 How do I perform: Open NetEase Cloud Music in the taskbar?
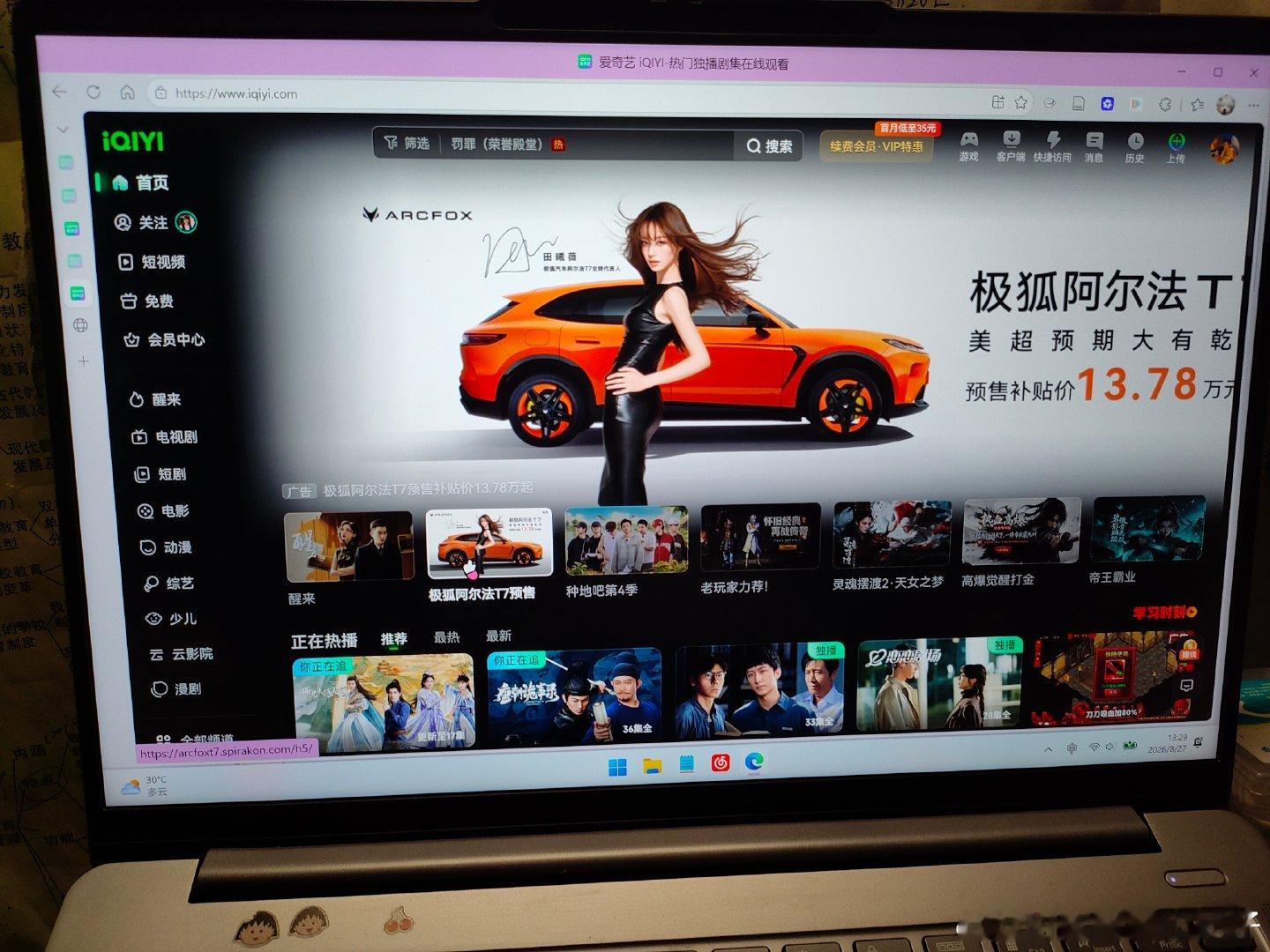pos(721,762)
